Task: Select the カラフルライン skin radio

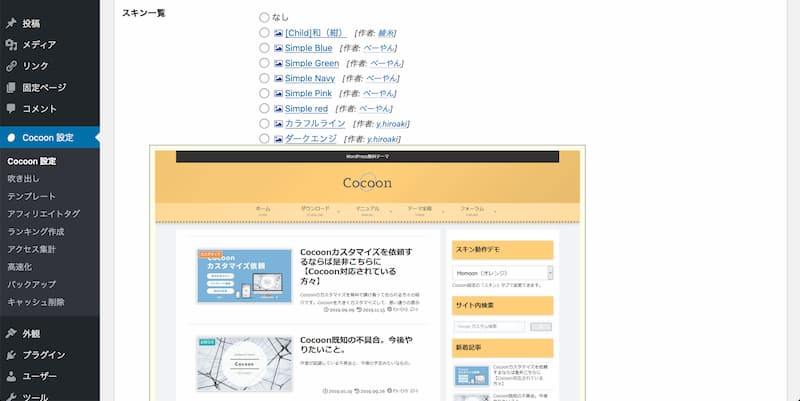Action: (264, 123)
